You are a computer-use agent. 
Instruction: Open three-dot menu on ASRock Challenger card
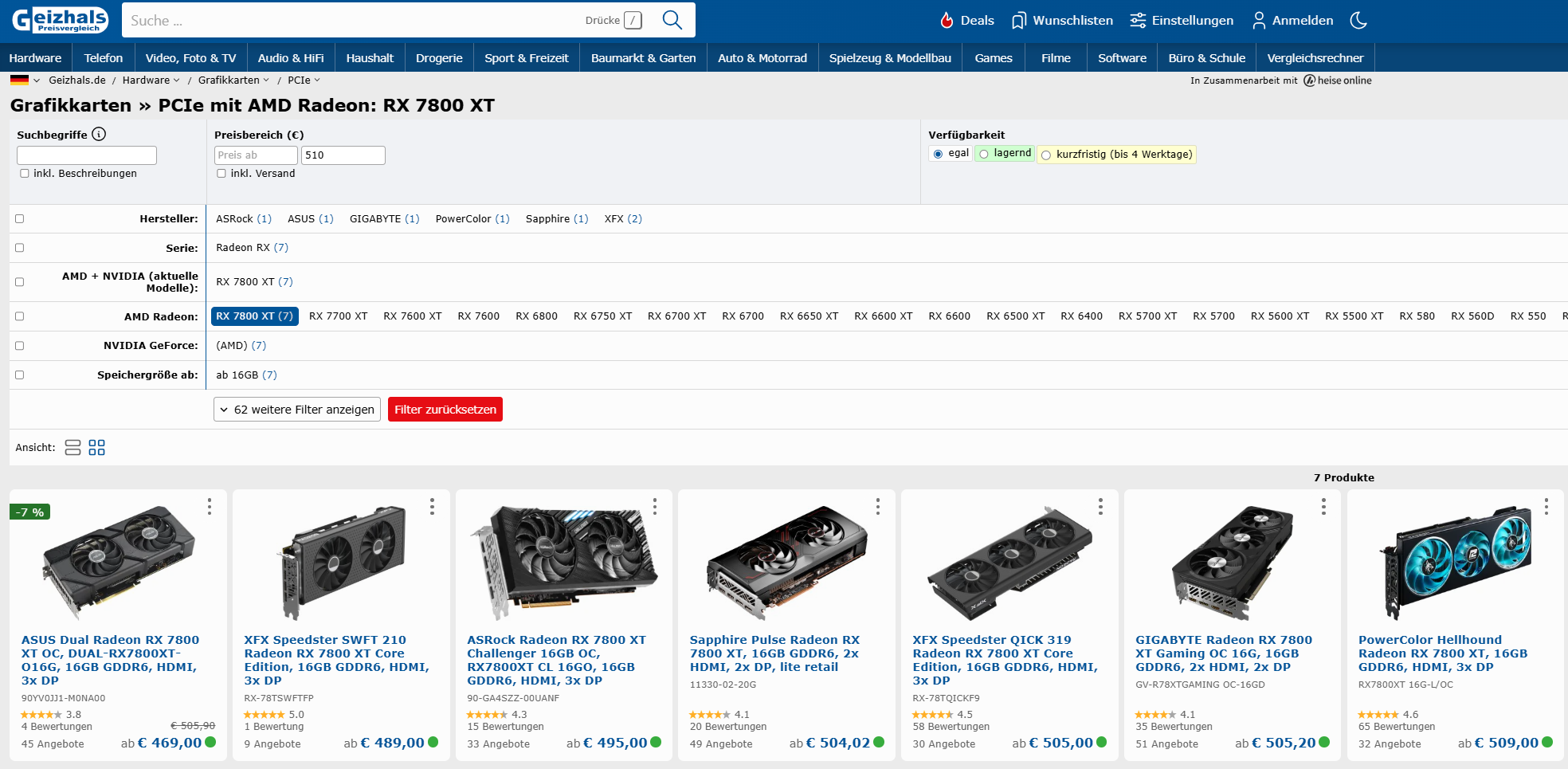[x=655, y=506]
